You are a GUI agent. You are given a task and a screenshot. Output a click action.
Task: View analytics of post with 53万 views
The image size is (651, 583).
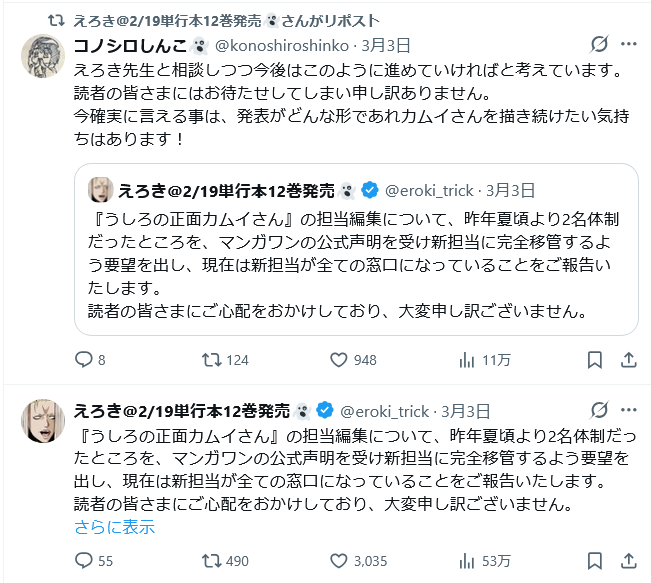466,561
